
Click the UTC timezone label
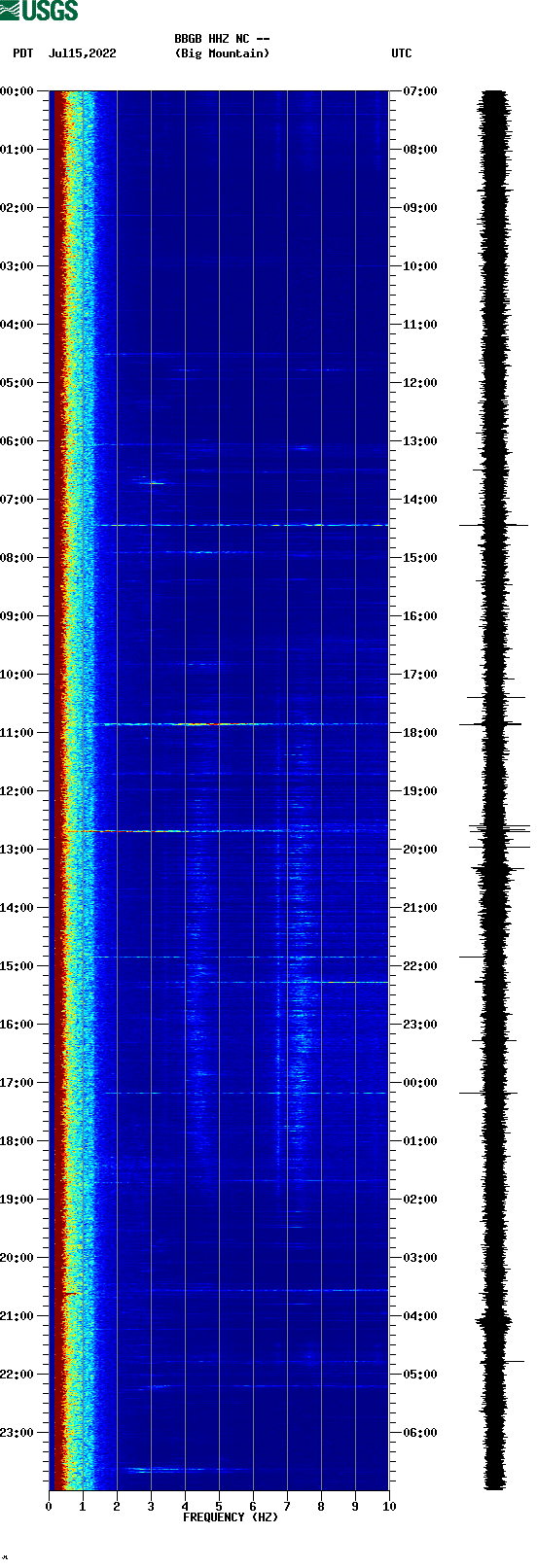[402, 53]
